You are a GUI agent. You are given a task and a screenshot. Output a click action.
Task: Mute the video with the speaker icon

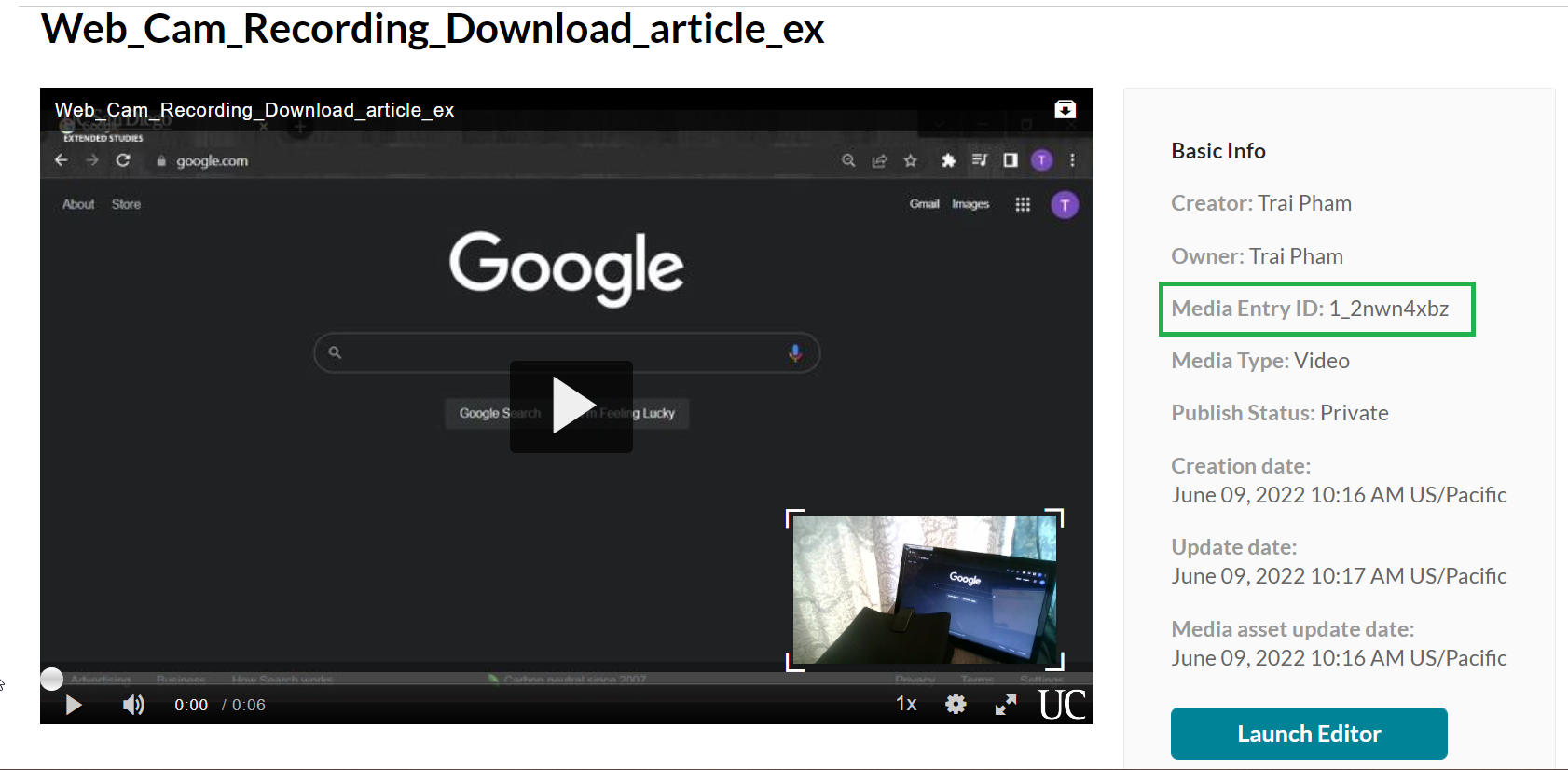coord(133,705)
